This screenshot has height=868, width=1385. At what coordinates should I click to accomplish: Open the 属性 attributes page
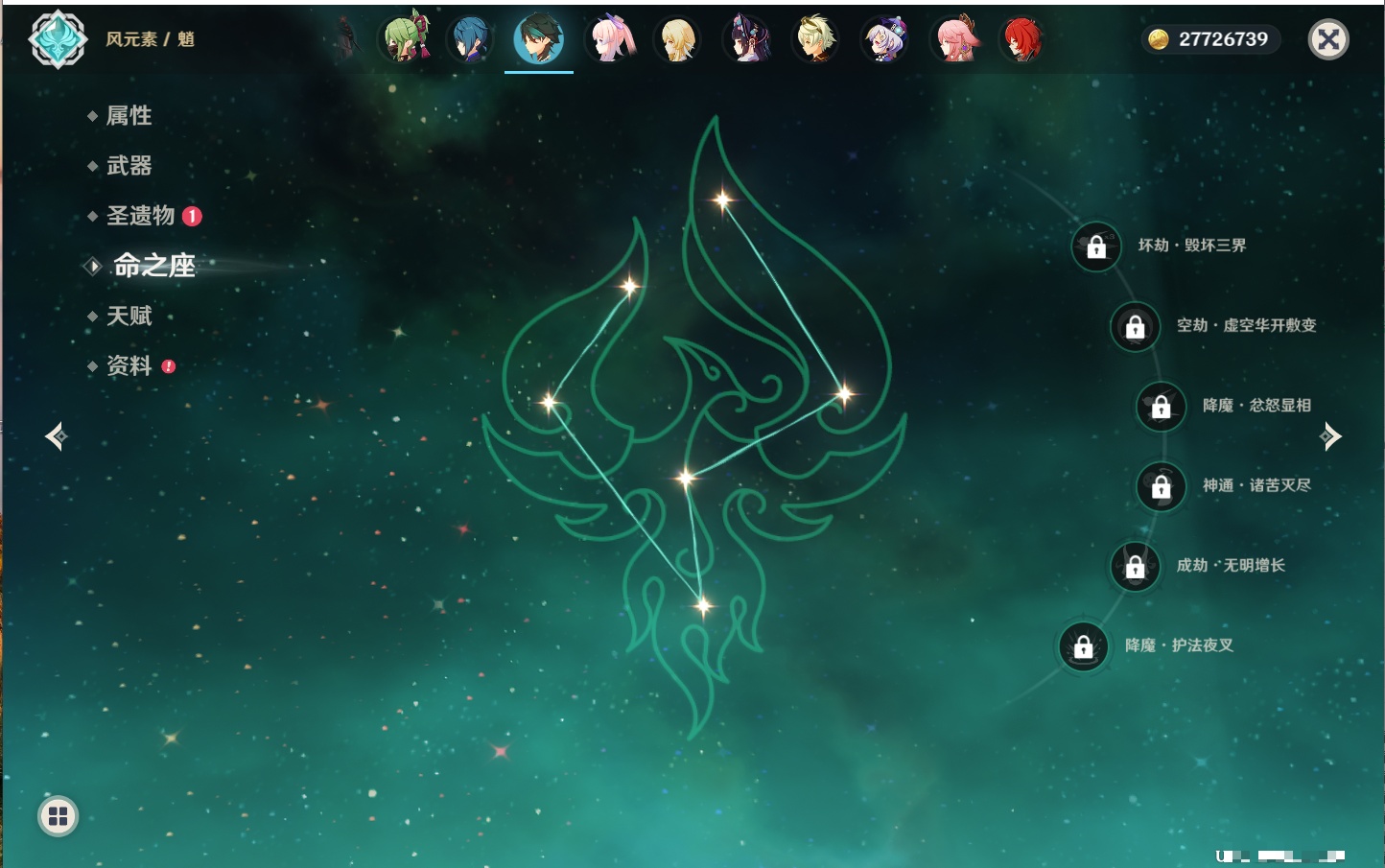(129, 116)
